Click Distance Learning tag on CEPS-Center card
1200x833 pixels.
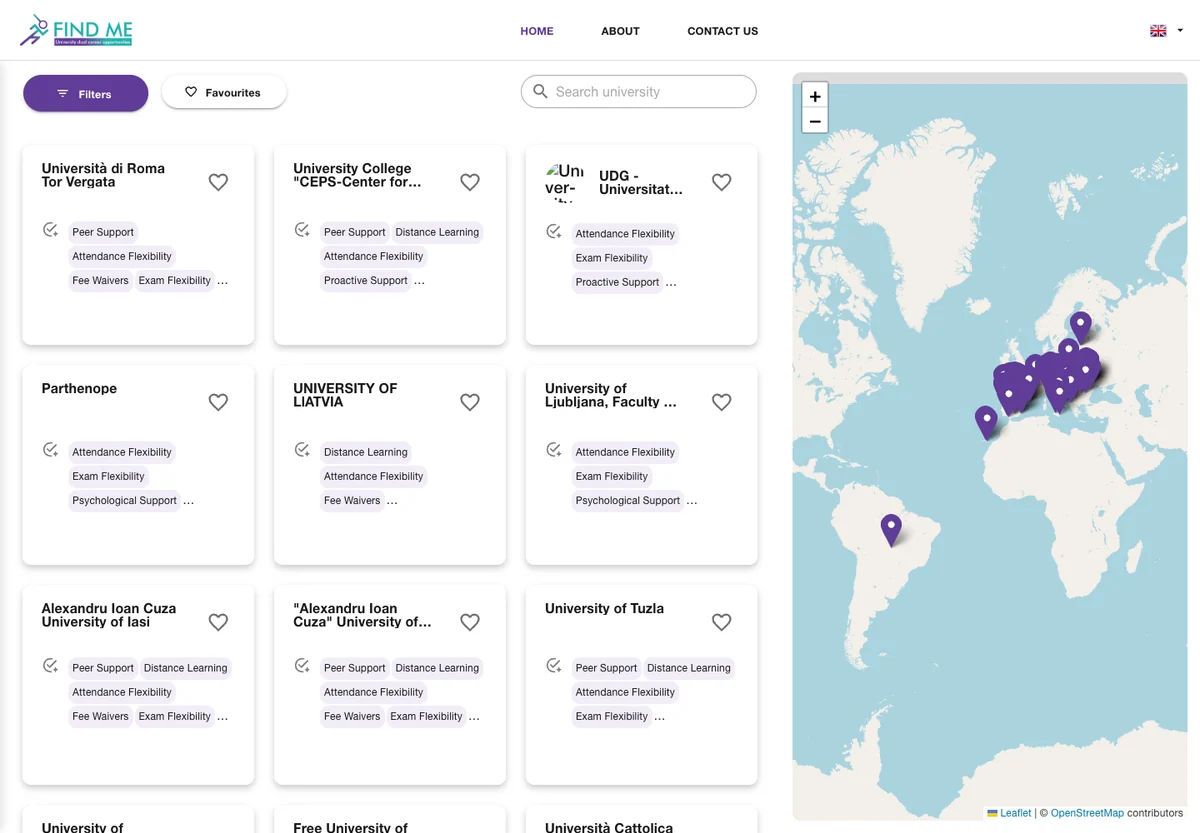[437, 232]
